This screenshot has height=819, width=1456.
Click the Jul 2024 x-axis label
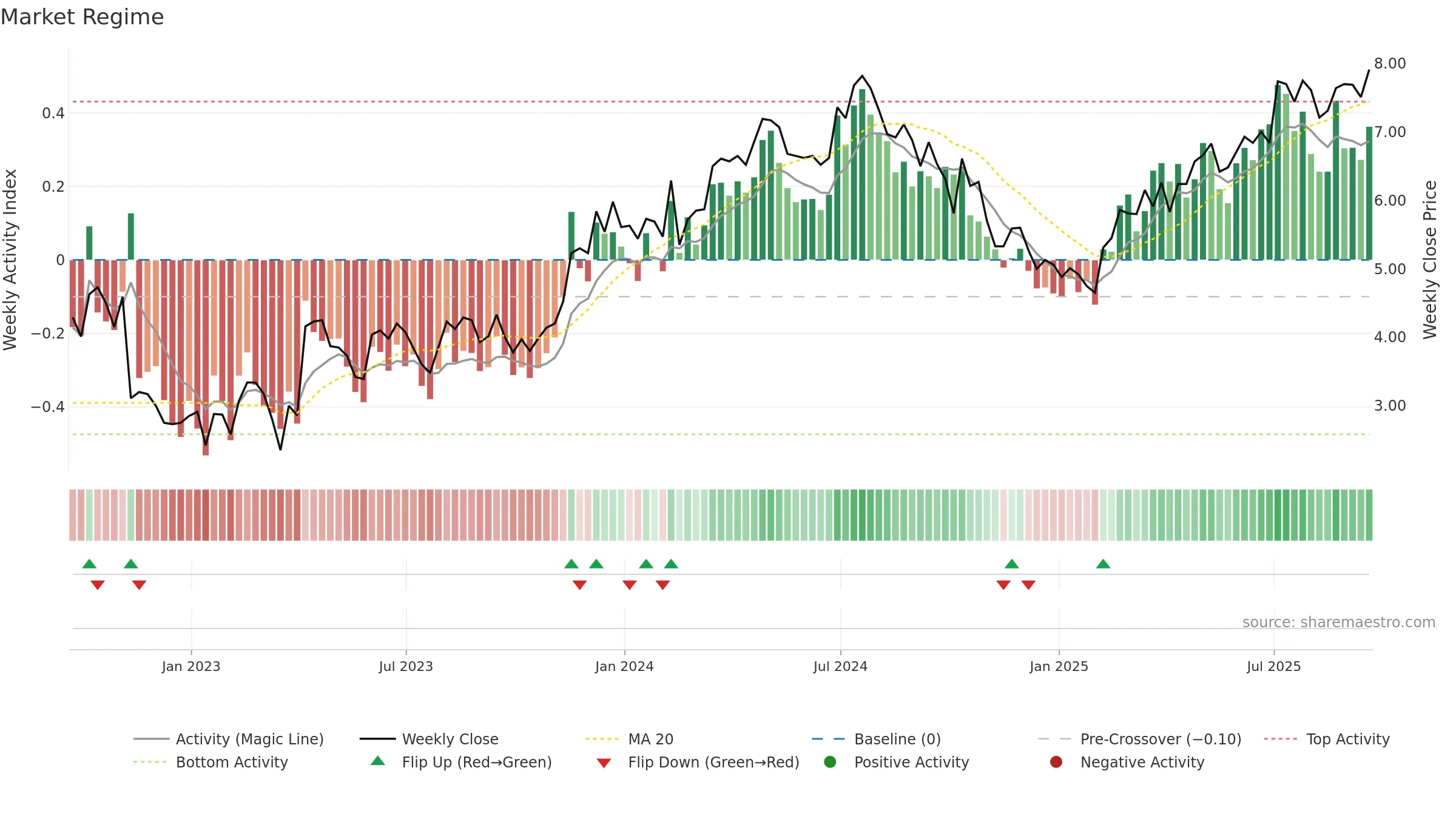(840, 667)
